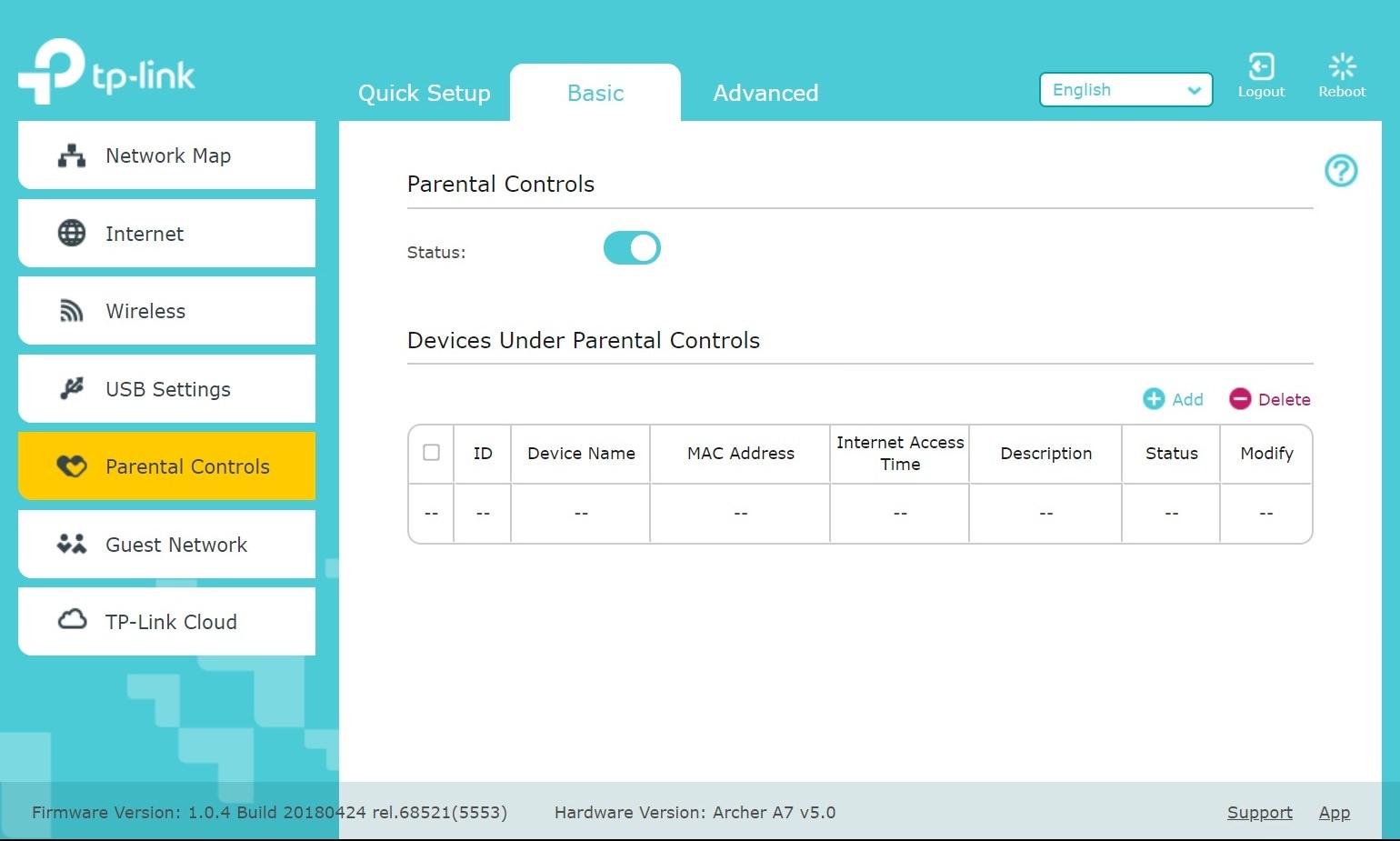The height and width of the screenshot is (841, 1400).
Task: Open USB Settings menu label
Action: [168, 389]
